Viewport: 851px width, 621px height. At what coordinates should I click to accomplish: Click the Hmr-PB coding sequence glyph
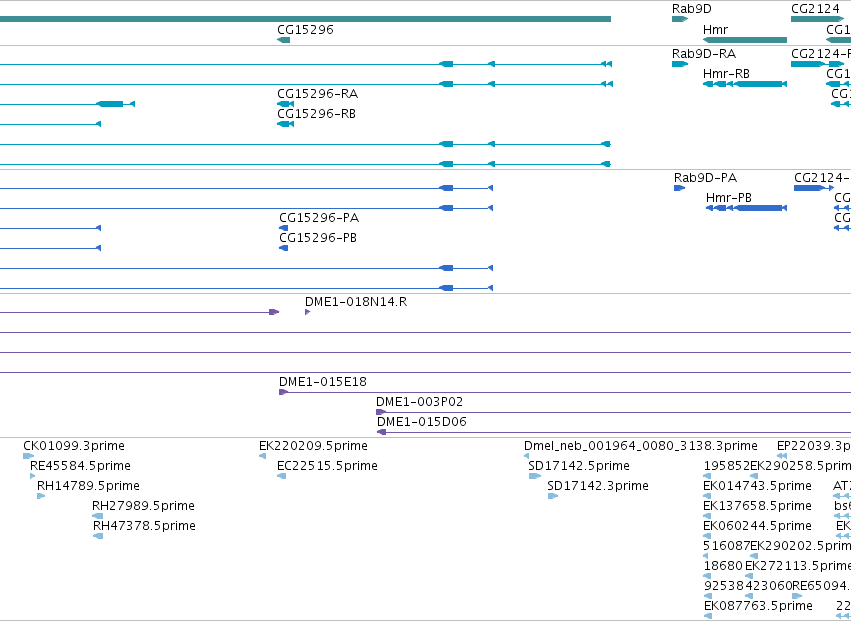pos(746,208)
